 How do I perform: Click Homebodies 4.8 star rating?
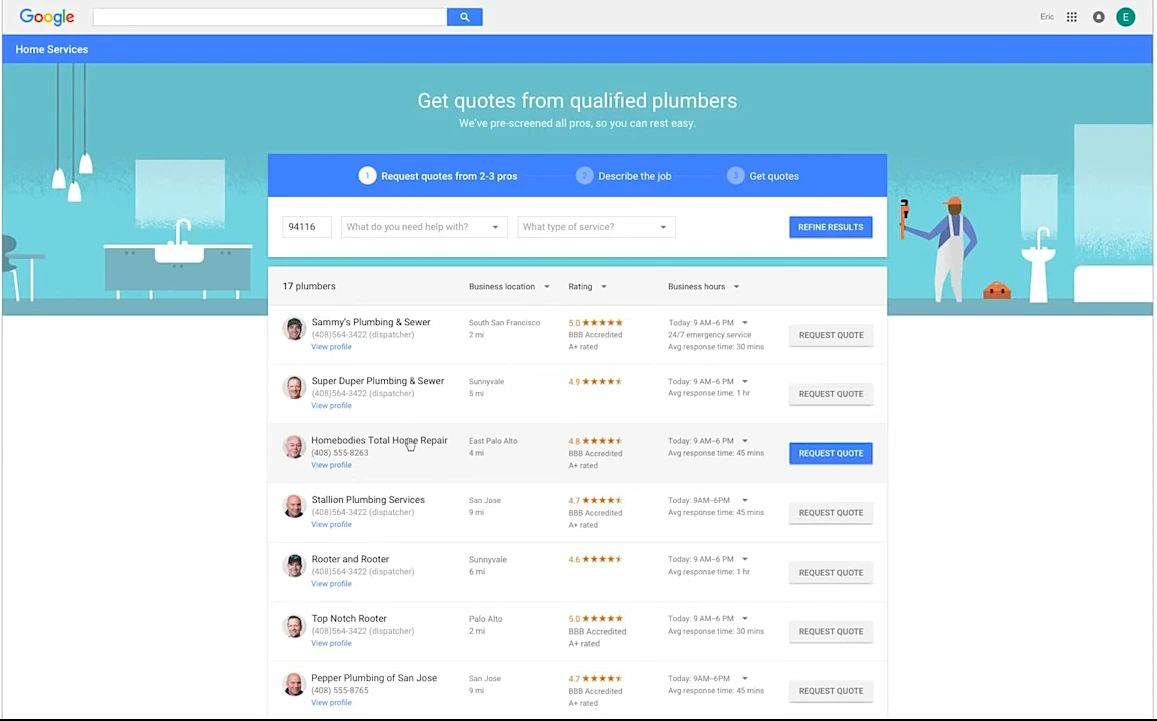(x=595, y=441)
